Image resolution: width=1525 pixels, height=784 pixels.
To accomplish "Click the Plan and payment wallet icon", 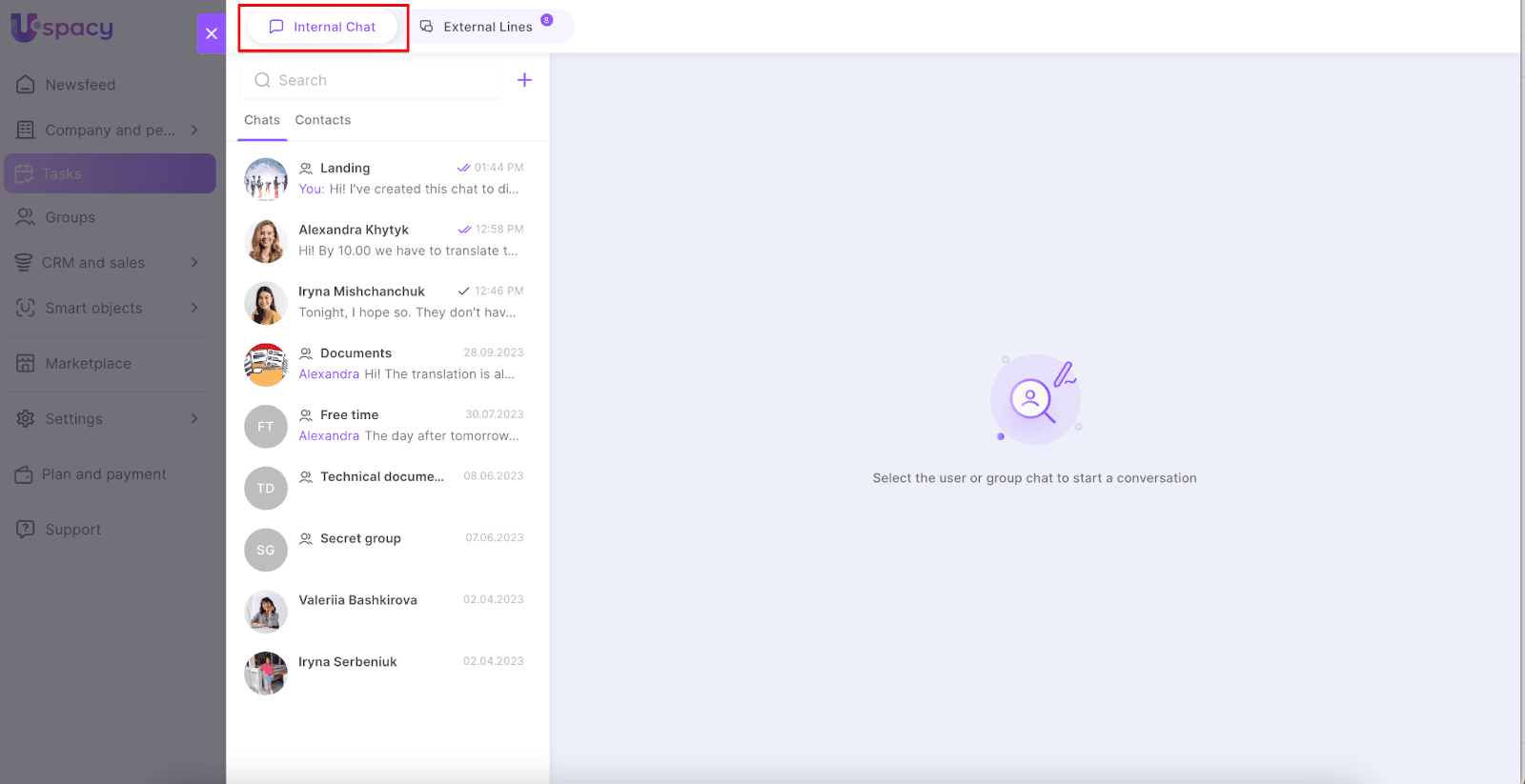I will point(24,474).
